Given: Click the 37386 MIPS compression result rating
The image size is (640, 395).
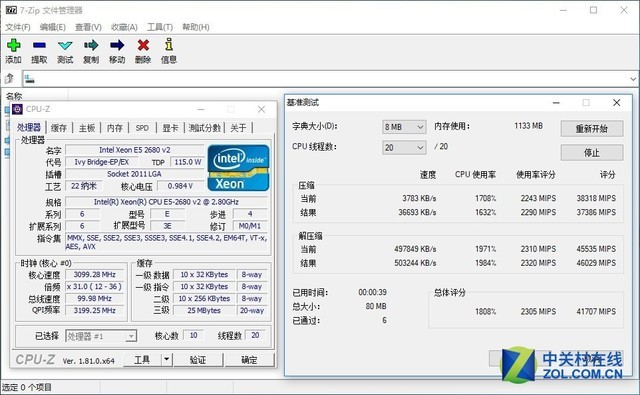Looking at the screenshot, I should point(596,212).
